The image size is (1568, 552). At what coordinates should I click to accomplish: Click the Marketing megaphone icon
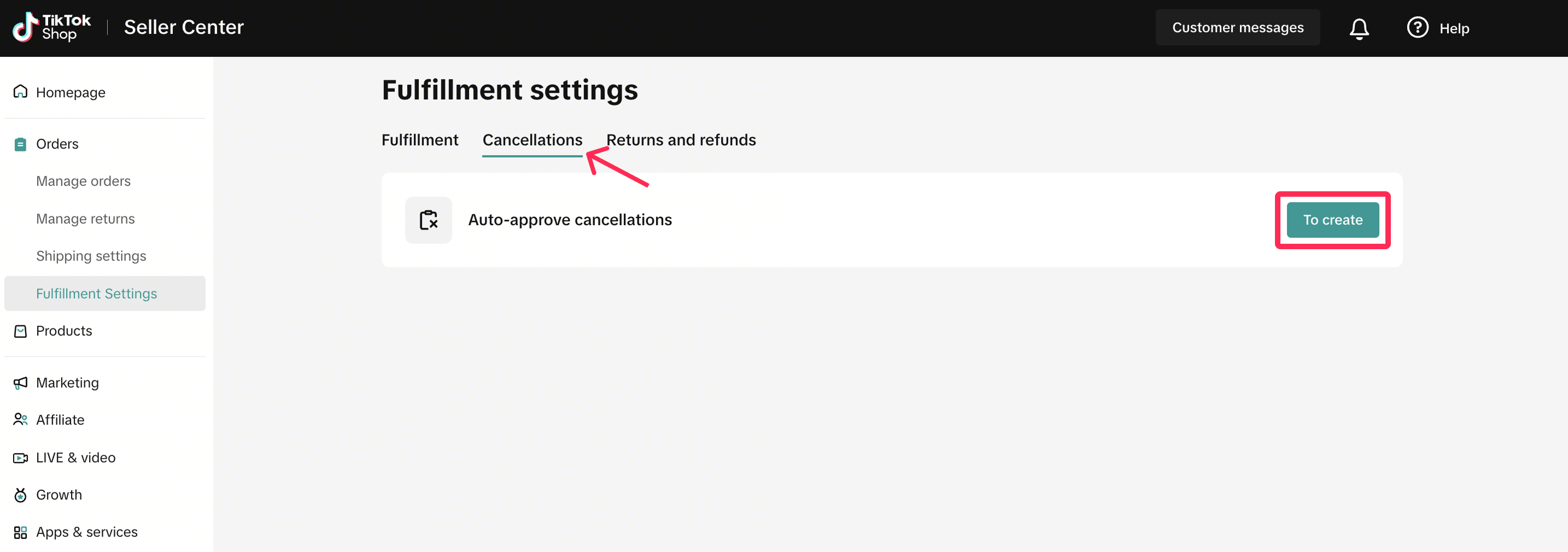20,383
